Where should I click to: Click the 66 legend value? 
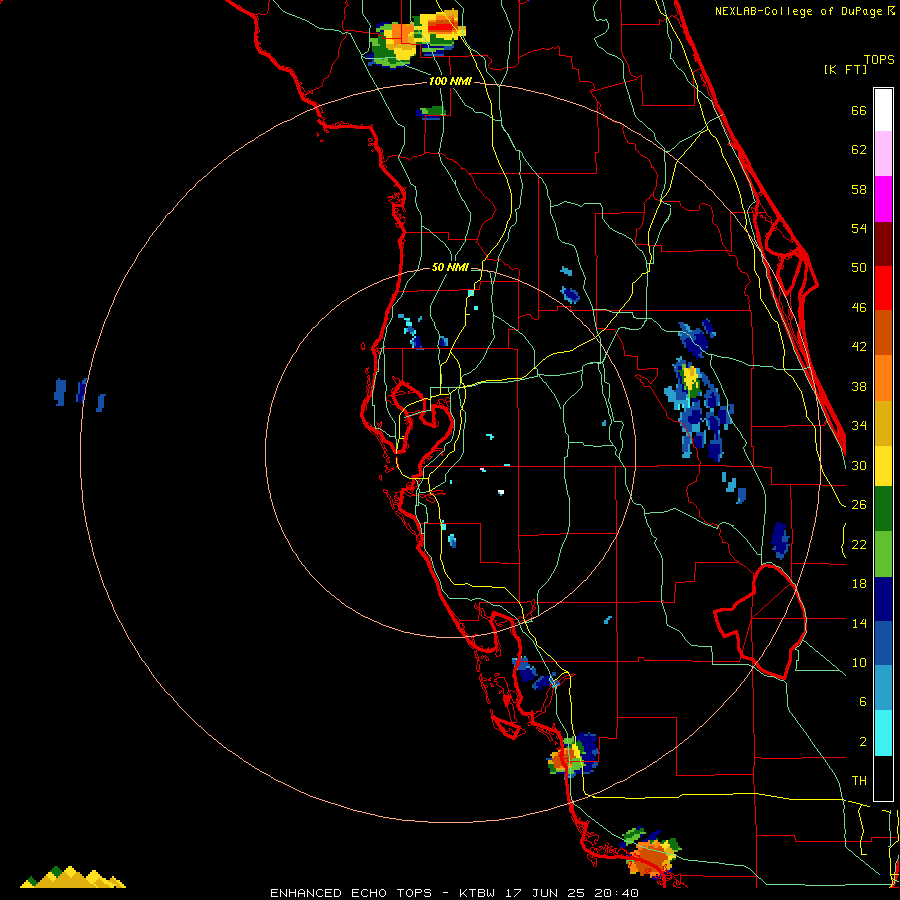859,111
